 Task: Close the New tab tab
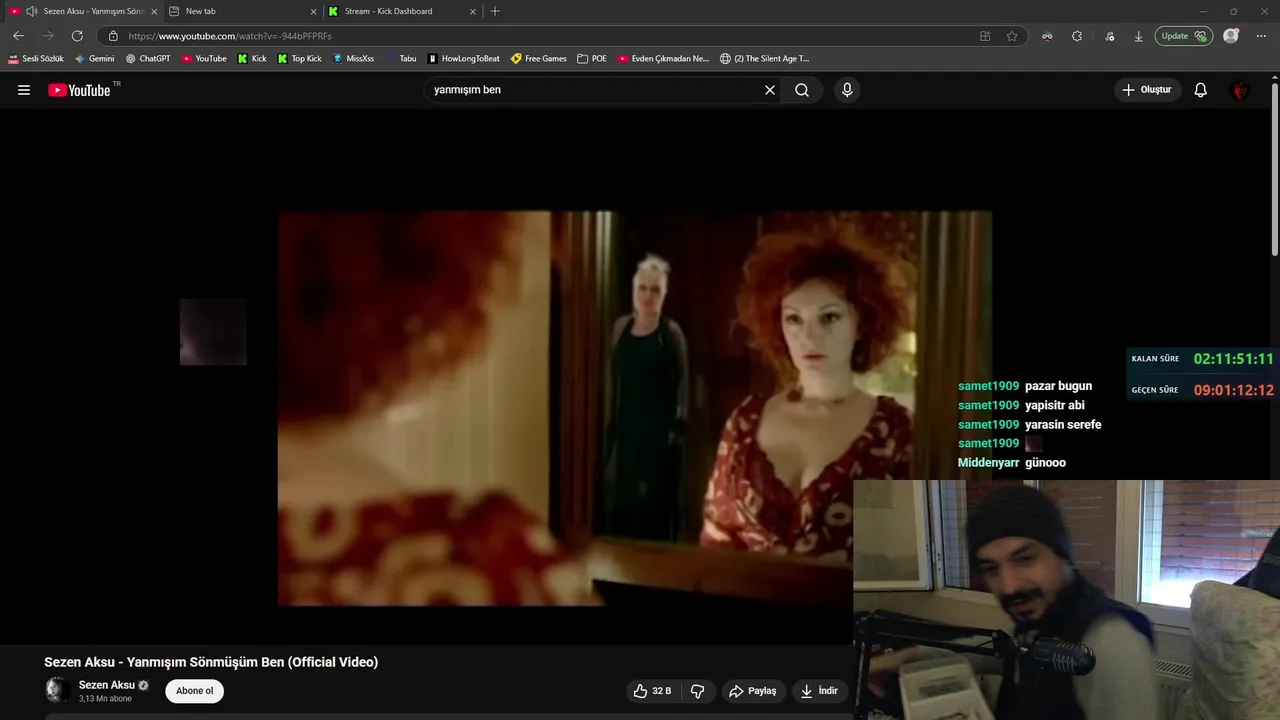pyautogui.click(x=313, y=11)
